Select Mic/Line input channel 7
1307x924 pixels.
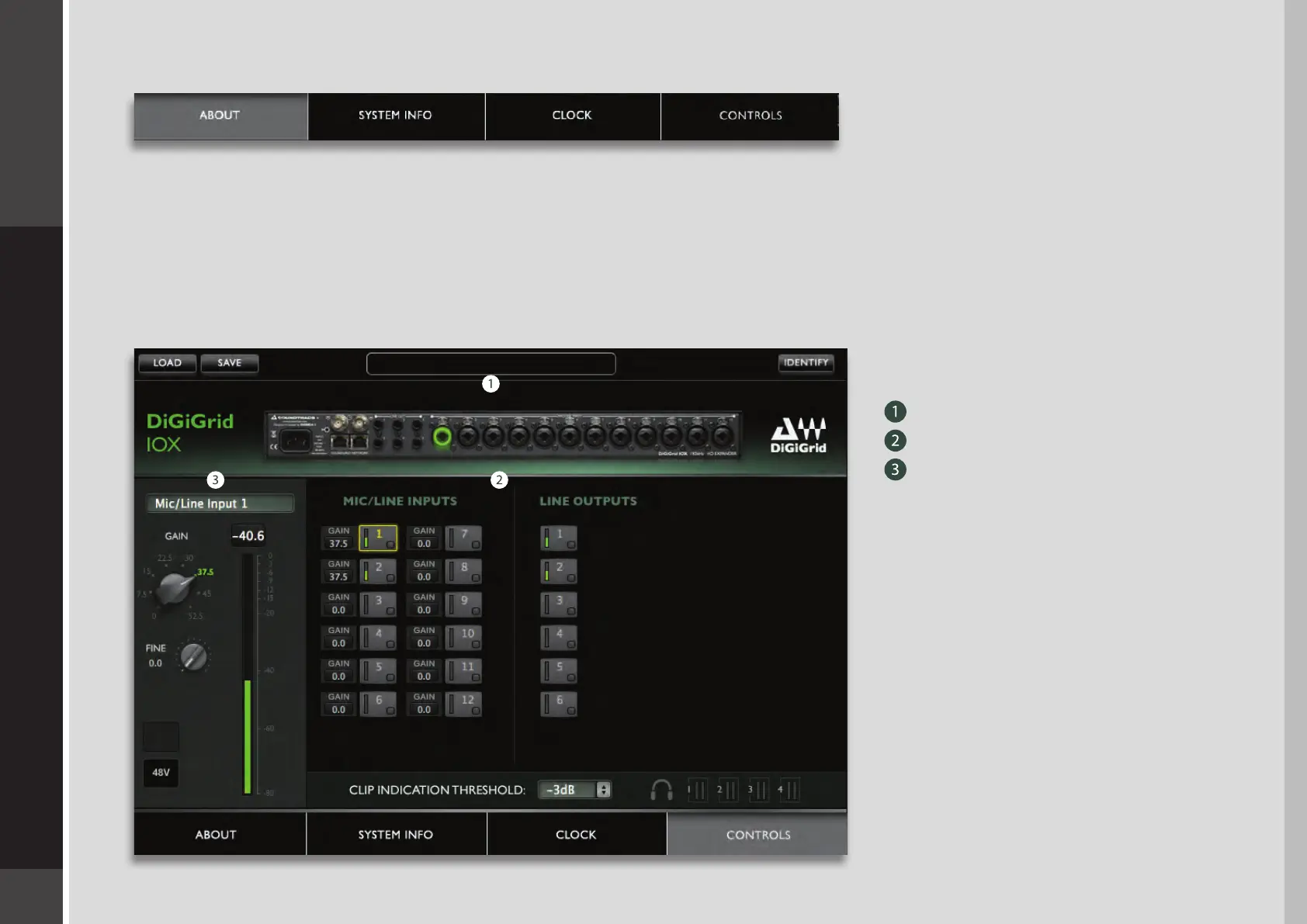pos(463,538)
